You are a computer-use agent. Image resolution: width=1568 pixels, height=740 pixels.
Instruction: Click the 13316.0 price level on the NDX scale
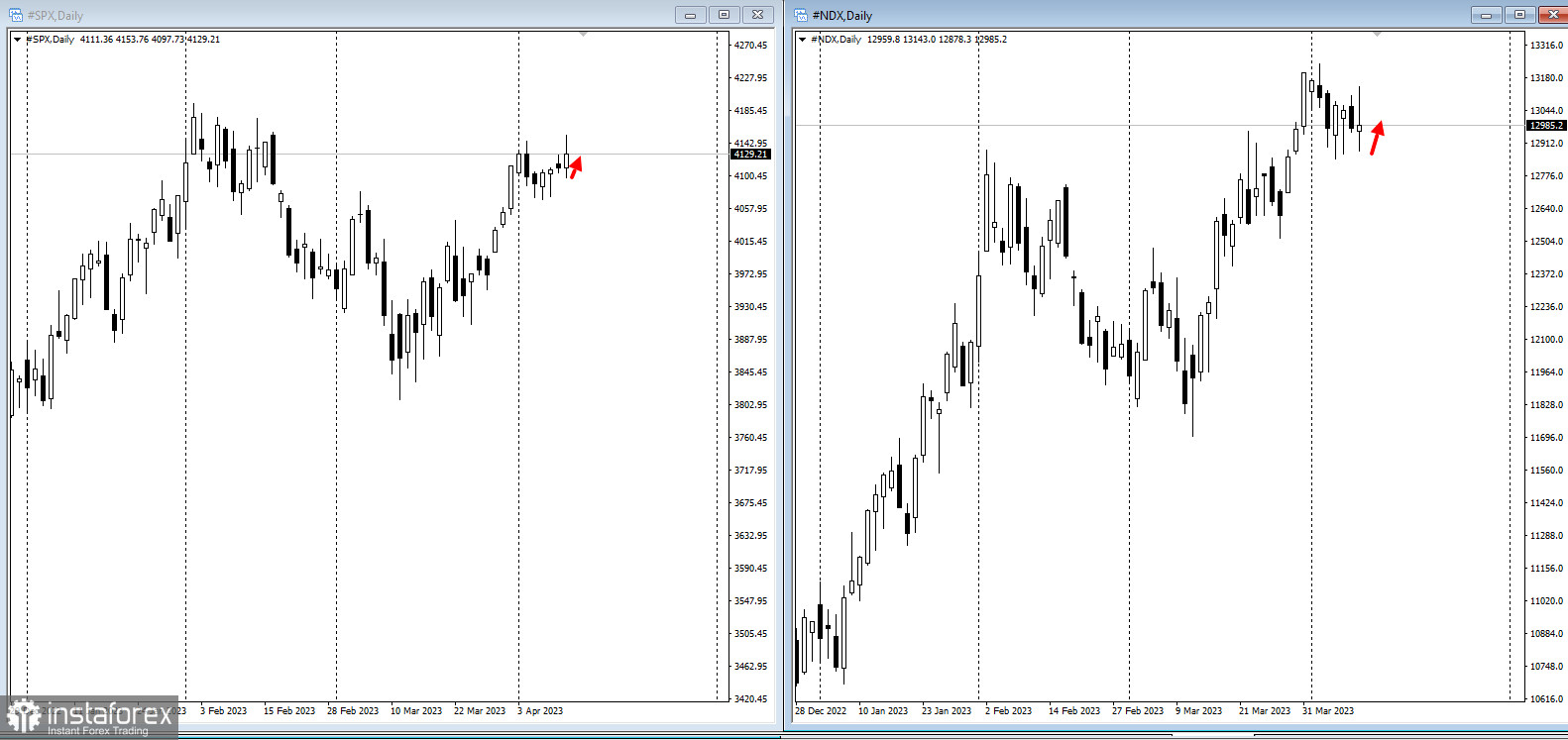pyautogui.click(x=1546, y=46)
